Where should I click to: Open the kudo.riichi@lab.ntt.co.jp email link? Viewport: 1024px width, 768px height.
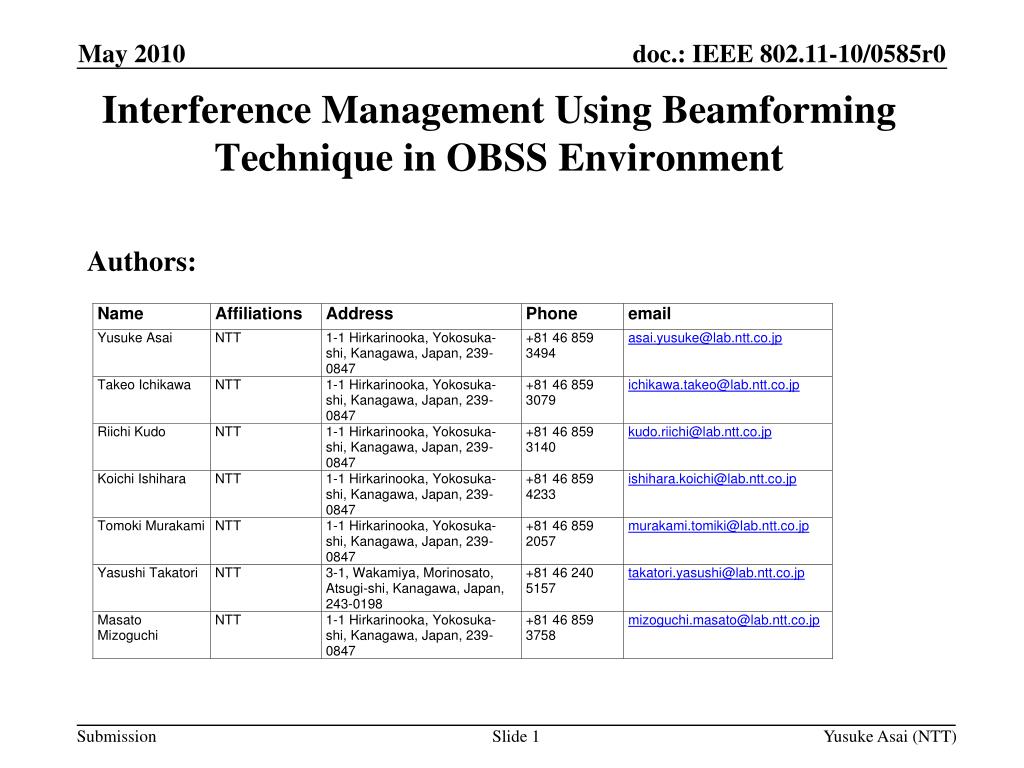coord(699,432)
